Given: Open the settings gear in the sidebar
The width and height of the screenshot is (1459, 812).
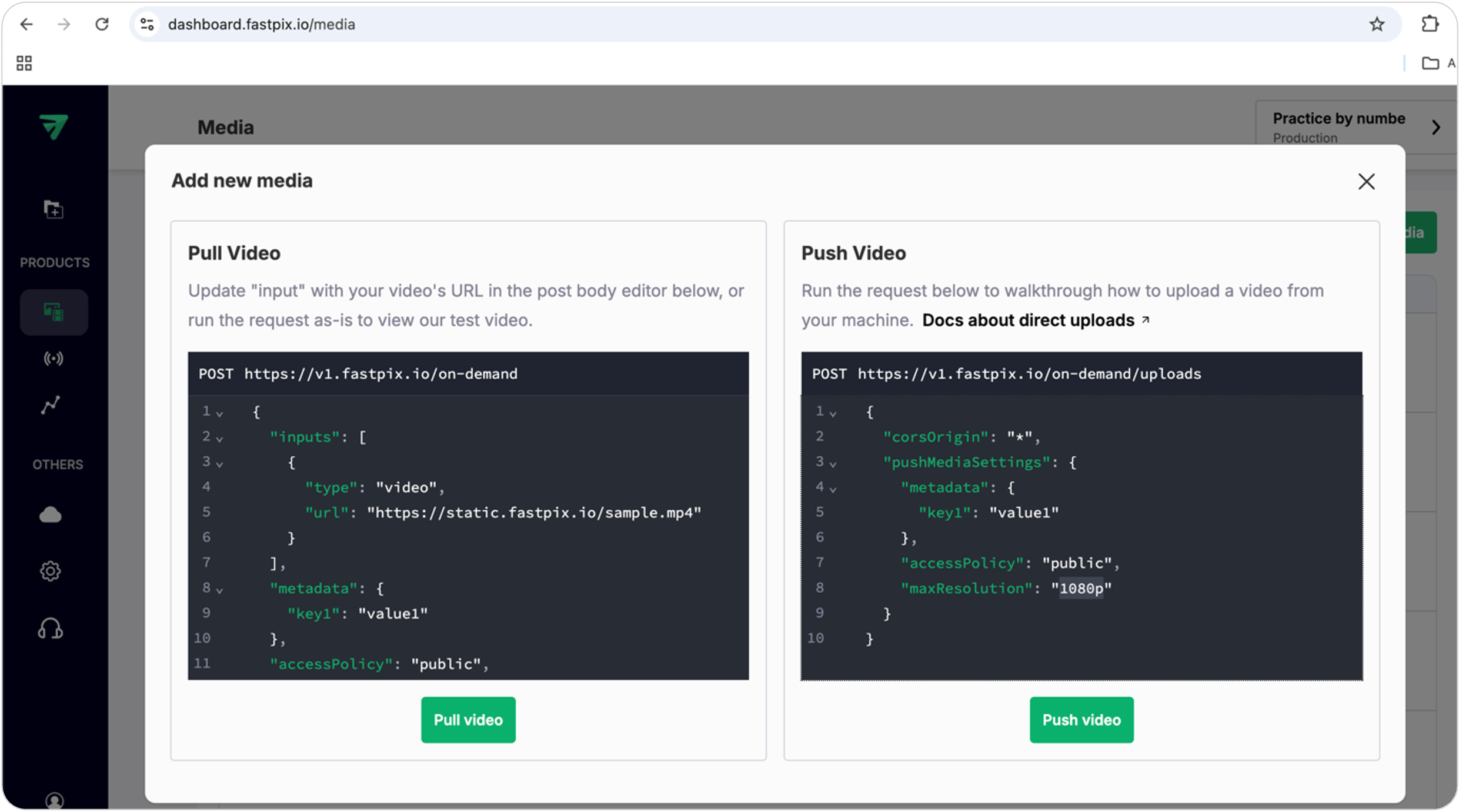Looking at the screenshot, I should click(x=51, y=571).
